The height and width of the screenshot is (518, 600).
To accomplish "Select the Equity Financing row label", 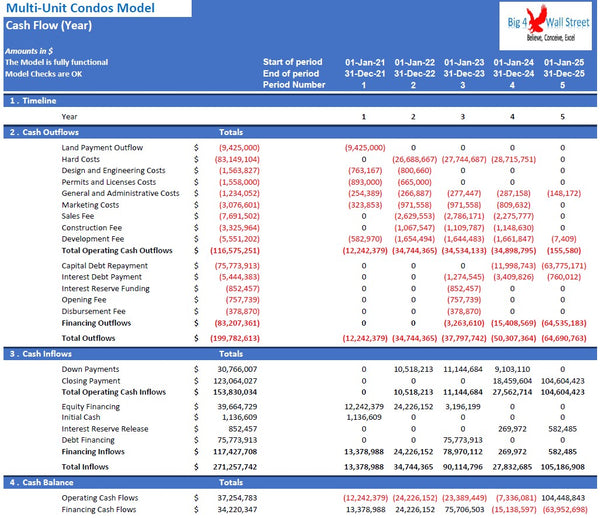I will pos(96,407).
